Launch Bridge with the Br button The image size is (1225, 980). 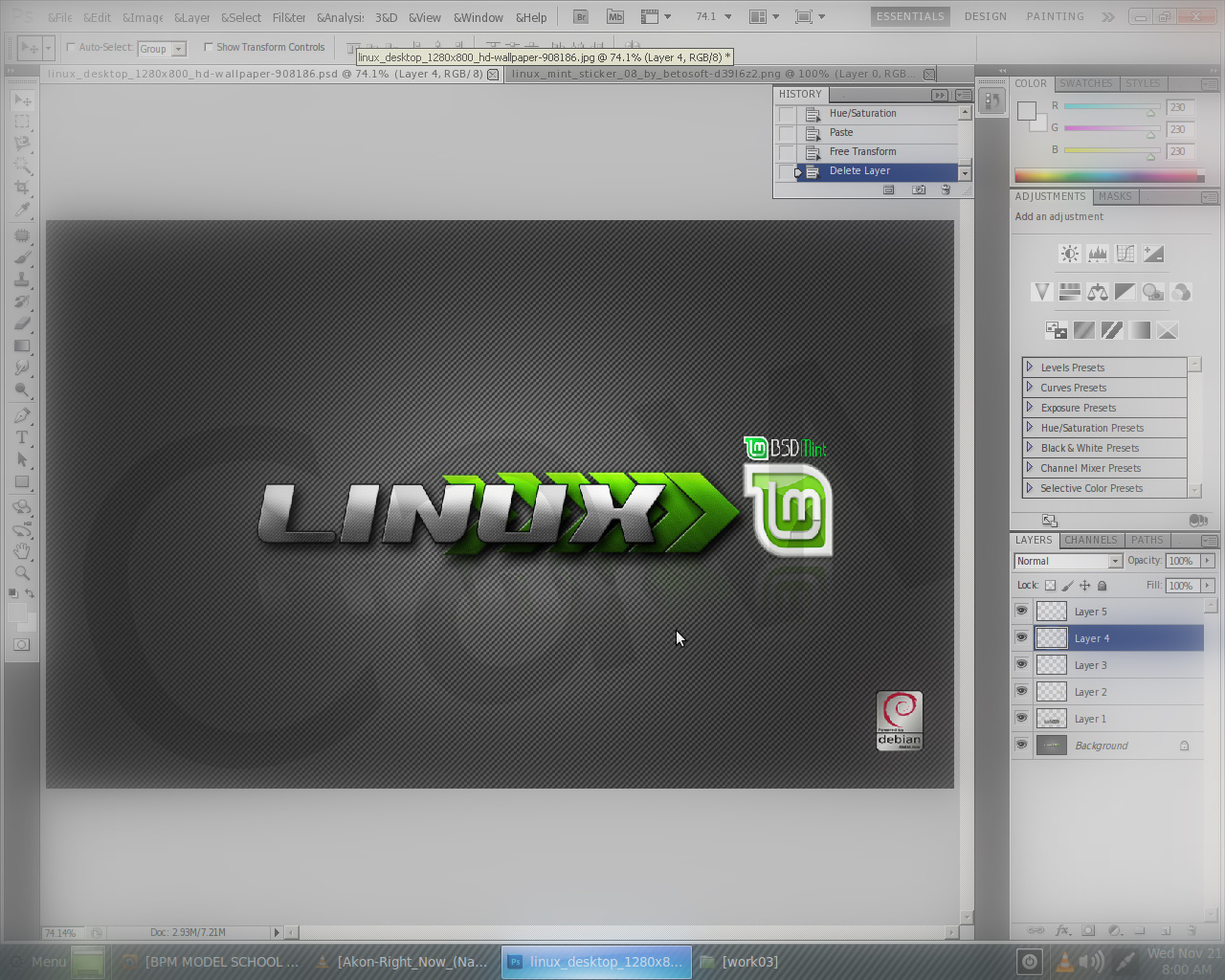point(581,16)
